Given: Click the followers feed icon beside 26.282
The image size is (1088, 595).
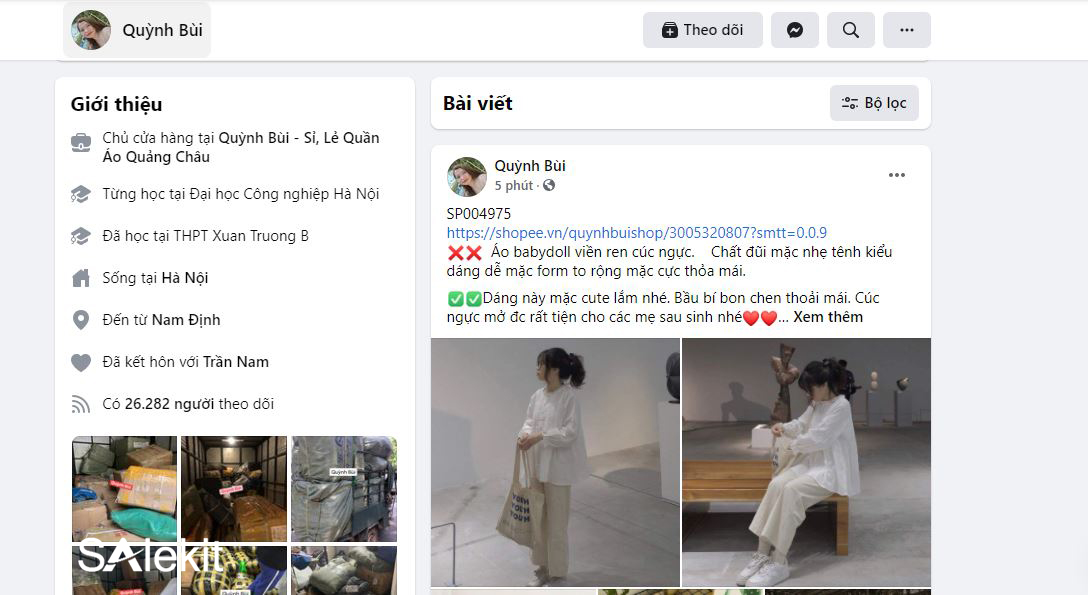Looking at the screenshot, I should click(81, 404).
